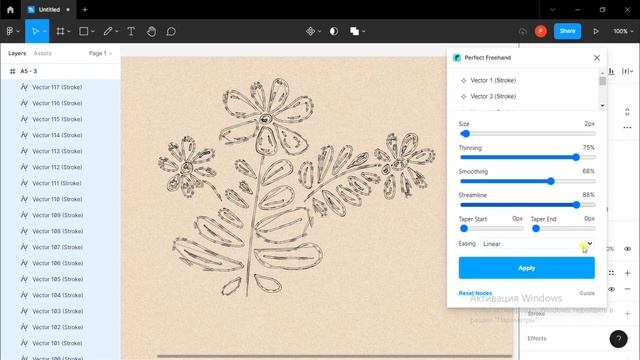Open the 100% zoom dropdown
The width and height of the screenshot is (640, 360).
pyautogui.click(x=623, y=31)
